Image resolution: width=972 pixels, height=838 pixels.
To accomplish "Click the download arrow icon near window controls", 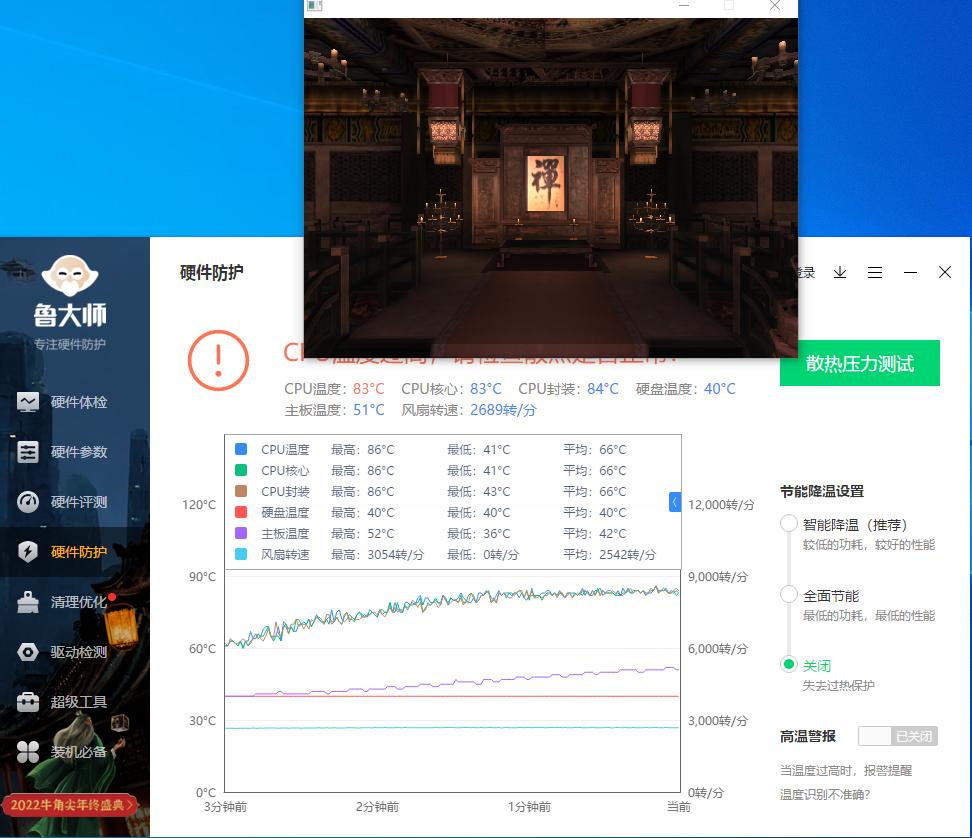I will point(840,272).
